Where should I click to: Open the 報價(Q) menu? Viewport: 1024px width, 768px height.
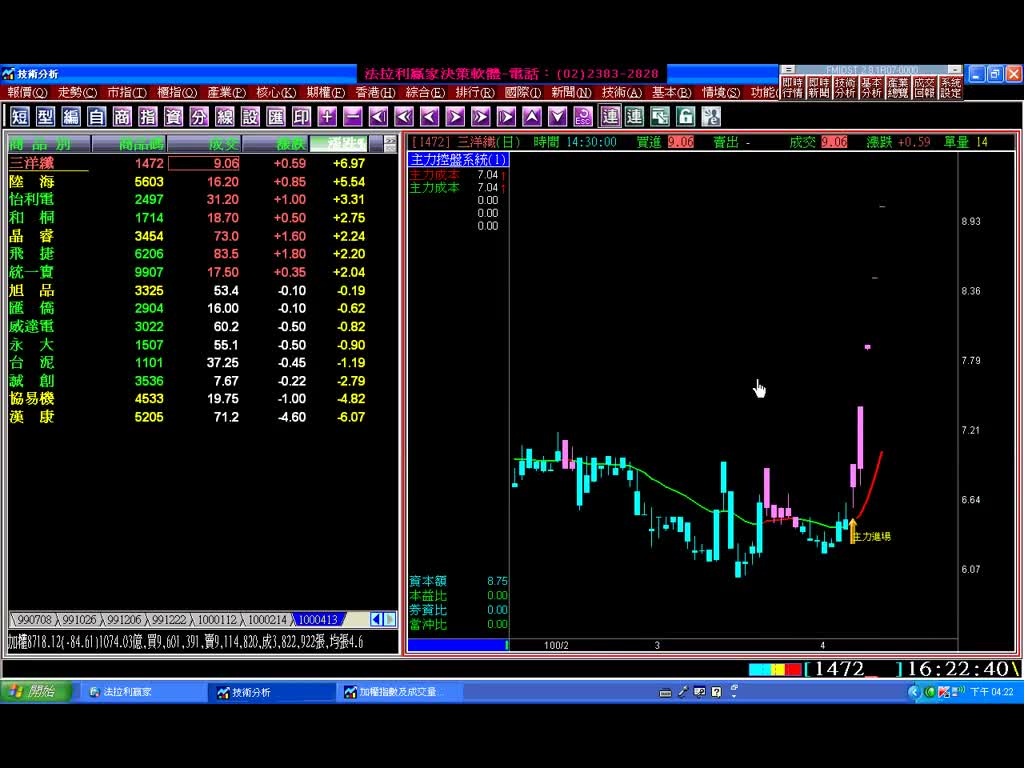[27, 93]
